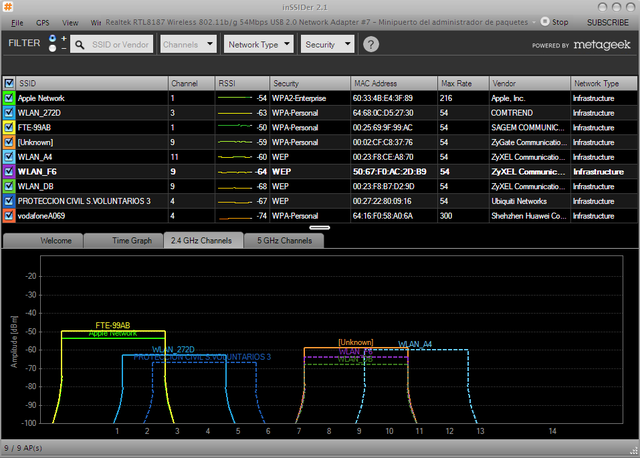Click the Ubiquiti Networks vendor cell

pos(519,201)
